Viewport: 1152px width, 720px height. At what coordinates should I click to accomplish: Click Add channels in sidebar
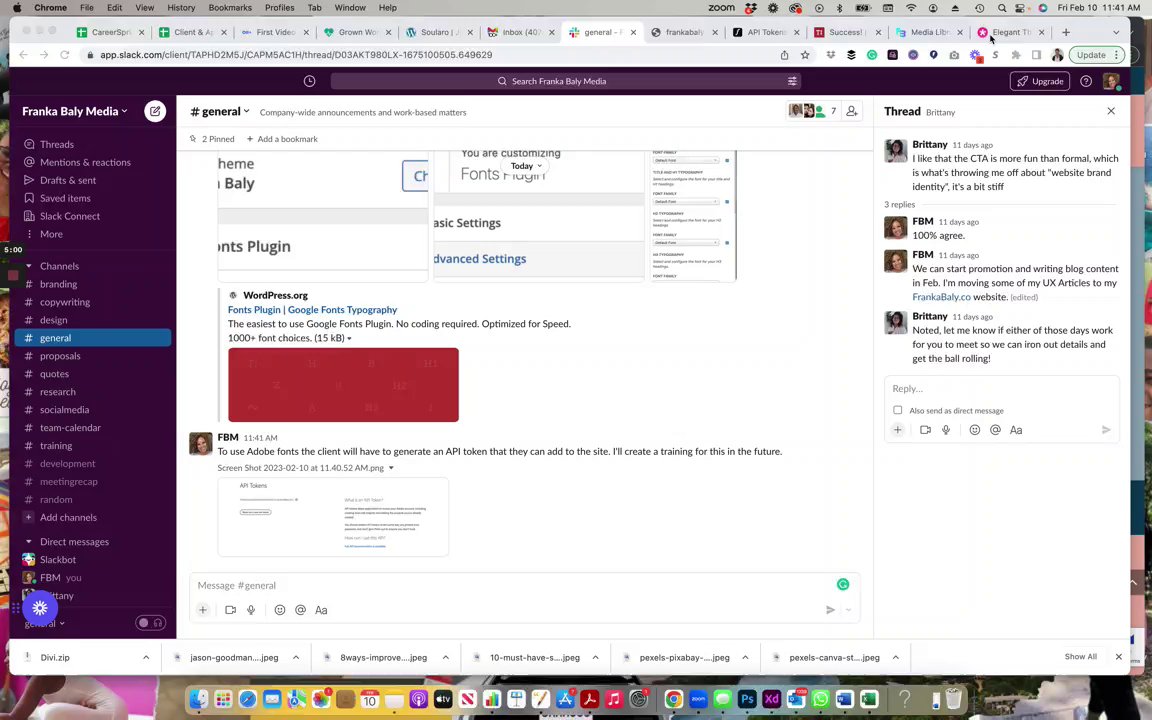point(68,517)
